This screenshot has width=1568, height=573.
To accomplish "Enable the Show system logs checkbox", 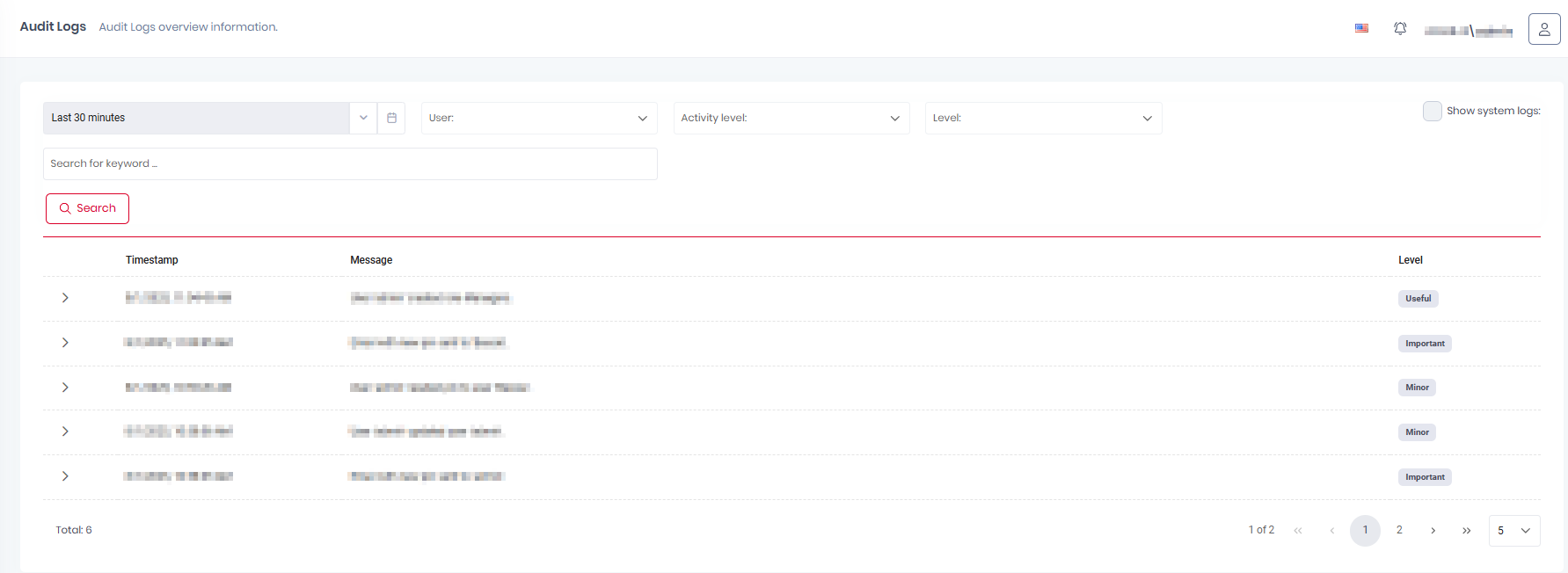I will pos(1432,111).
